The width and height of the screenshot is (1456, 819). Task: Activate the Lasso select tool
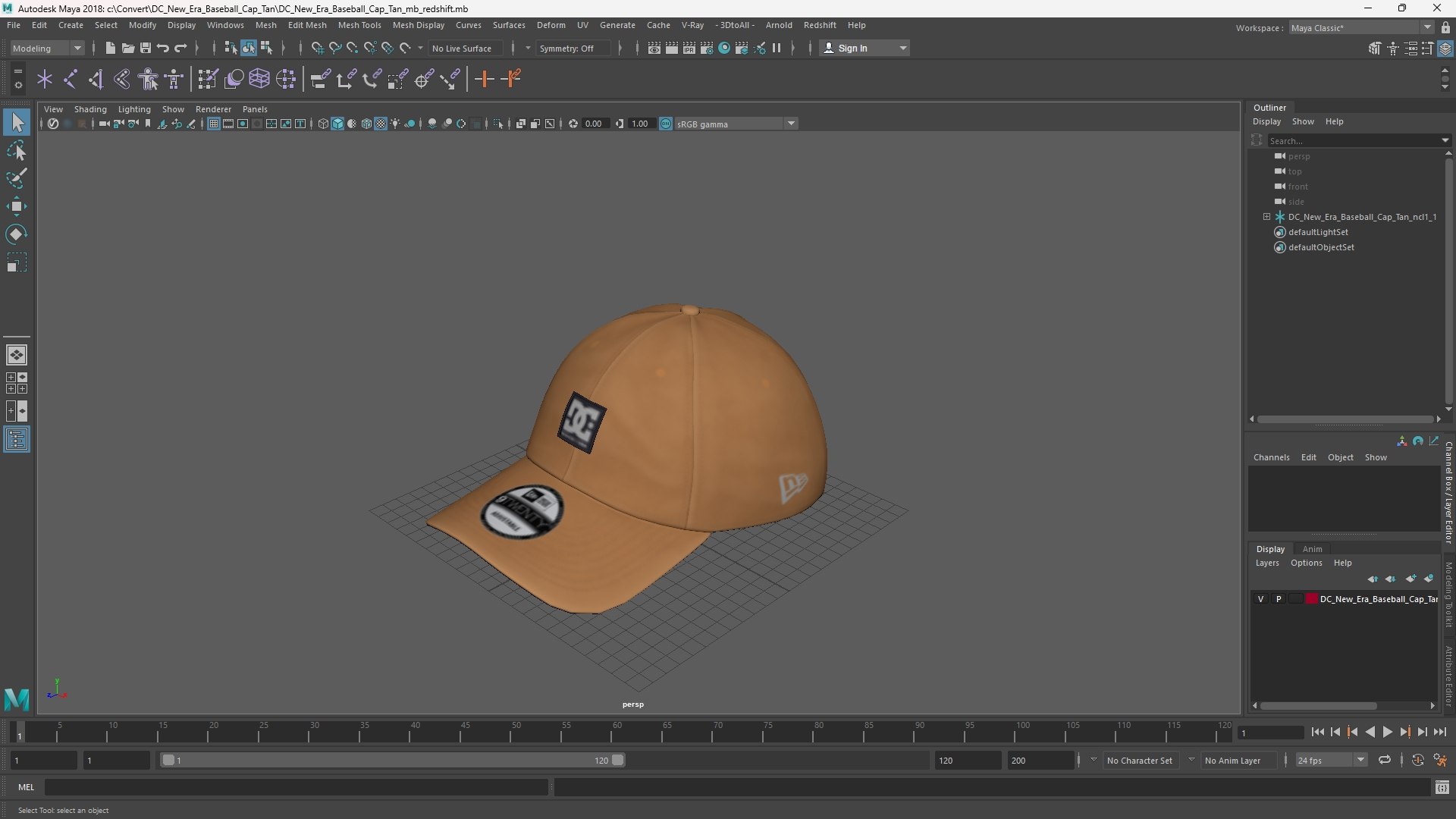click(x=17, y=151)
